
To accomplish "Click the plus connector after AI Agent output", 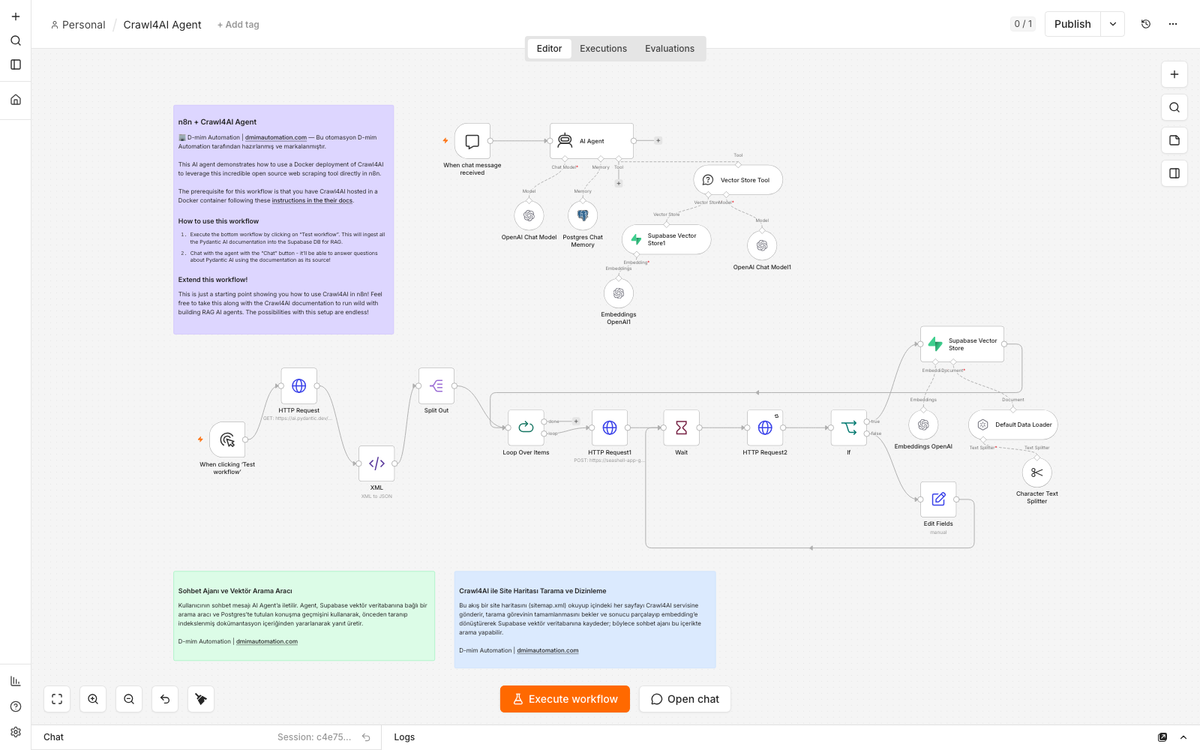I will pyautogui.click(x=658, y=141).
